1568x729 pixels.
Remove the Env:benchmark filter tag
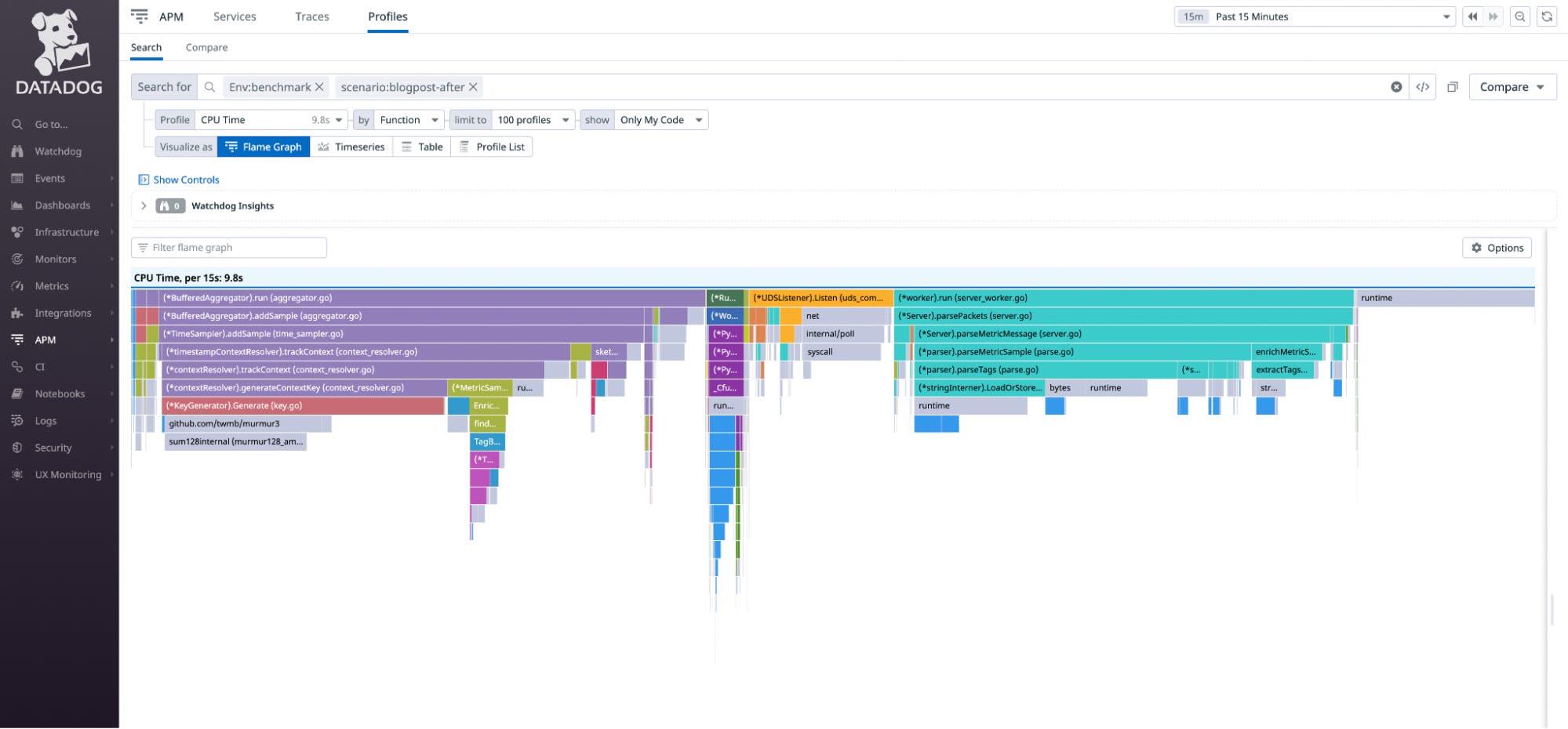(x=319, y=87)
